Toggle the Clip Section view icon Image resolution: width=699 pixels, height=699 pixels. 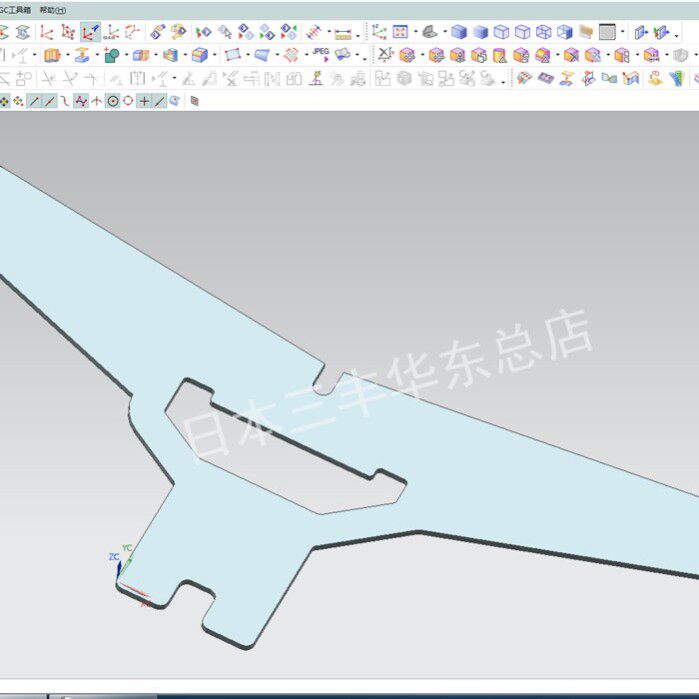click(641, 32)
